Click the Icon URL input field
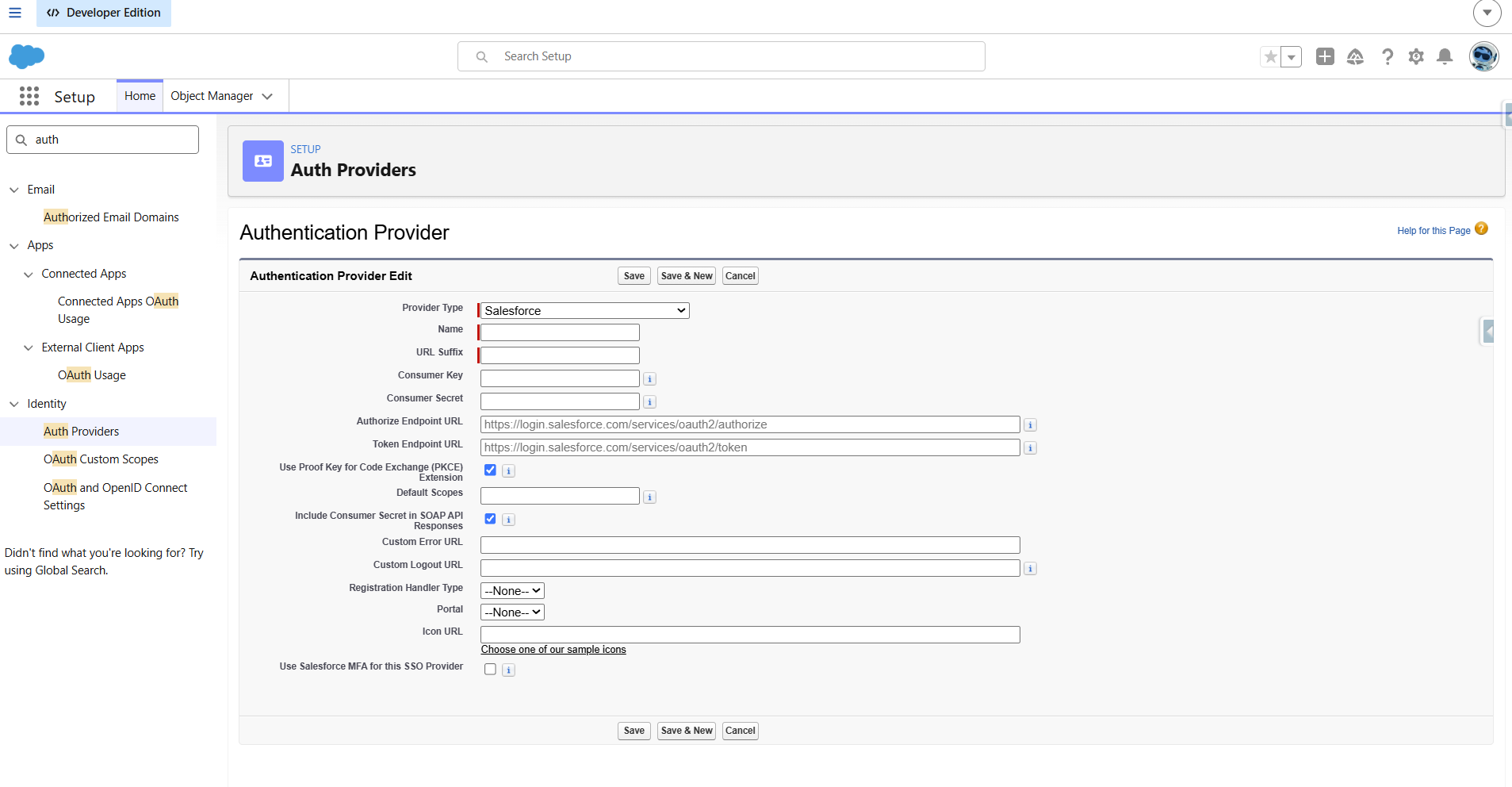The image size is (1512, 787). (x=750, y=635)
